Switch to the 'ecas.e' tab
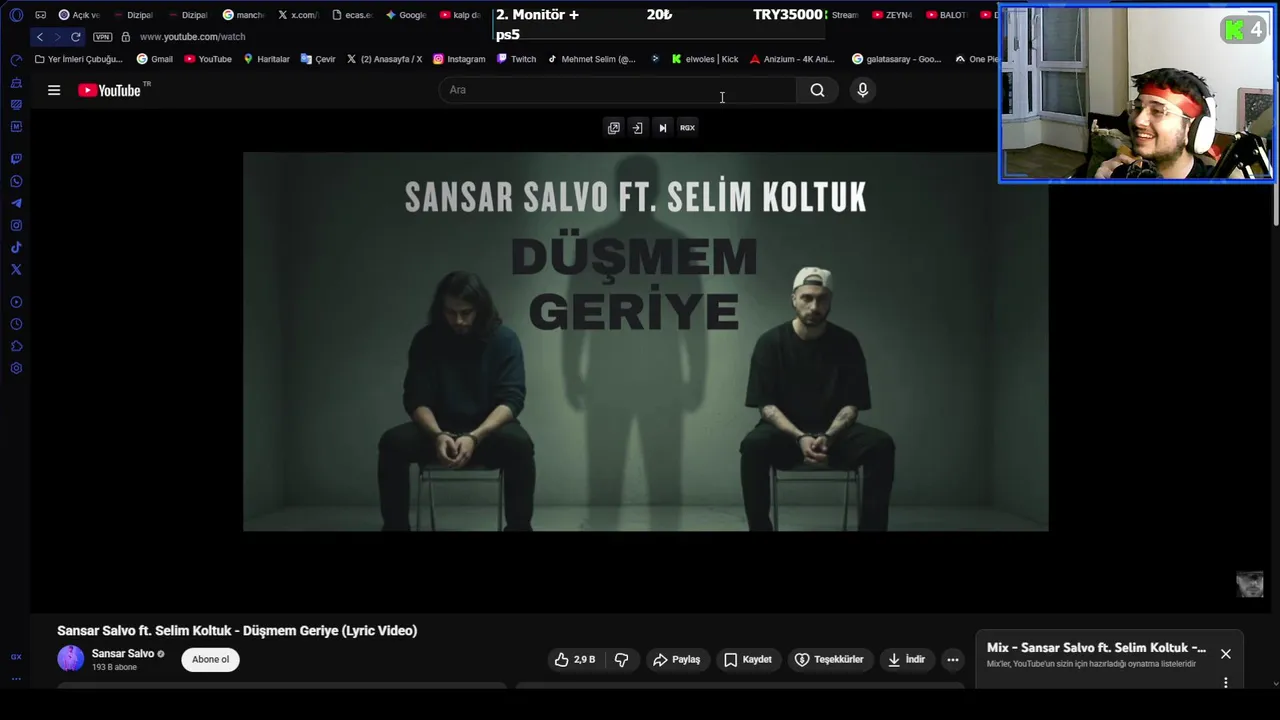1280x720 pixels. pyautogui.click(x=351, y=15)
